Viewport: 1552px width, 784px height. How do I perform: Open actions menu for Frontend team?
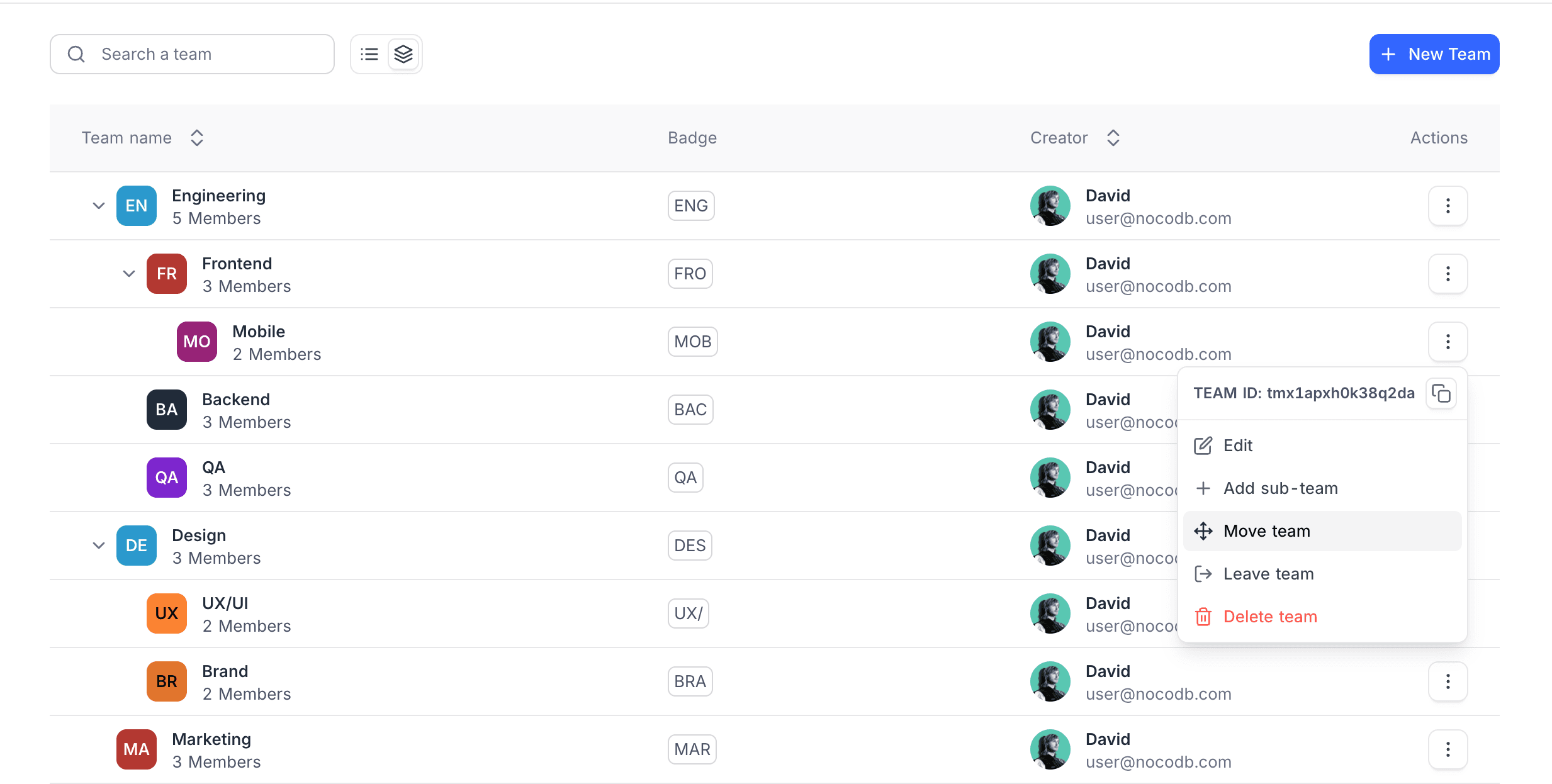pos(1448,274)
